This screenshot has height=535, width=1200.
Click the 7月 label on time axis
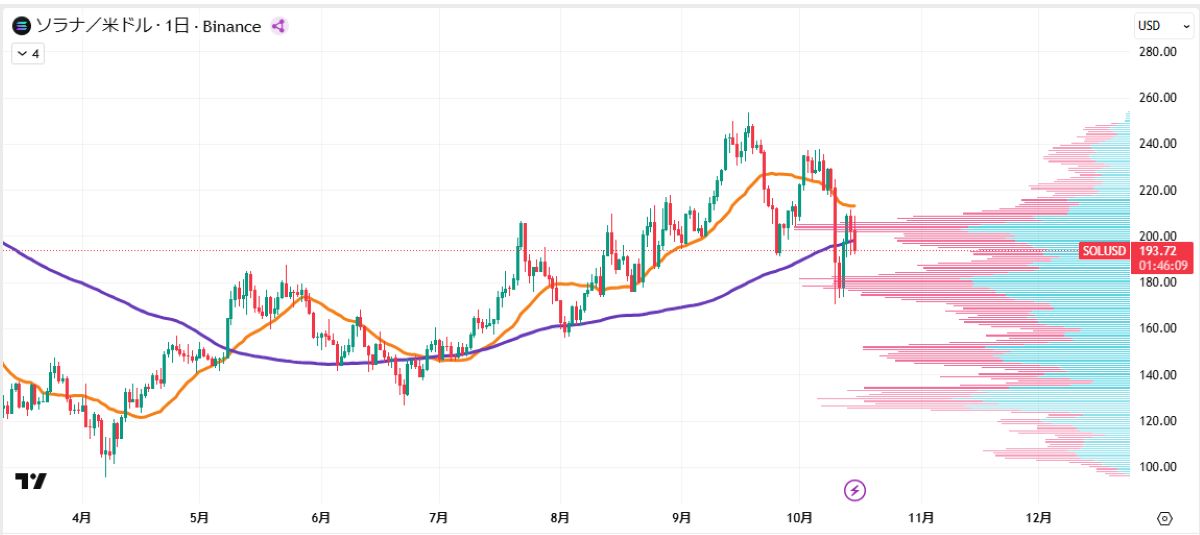(x=437, y=518)
